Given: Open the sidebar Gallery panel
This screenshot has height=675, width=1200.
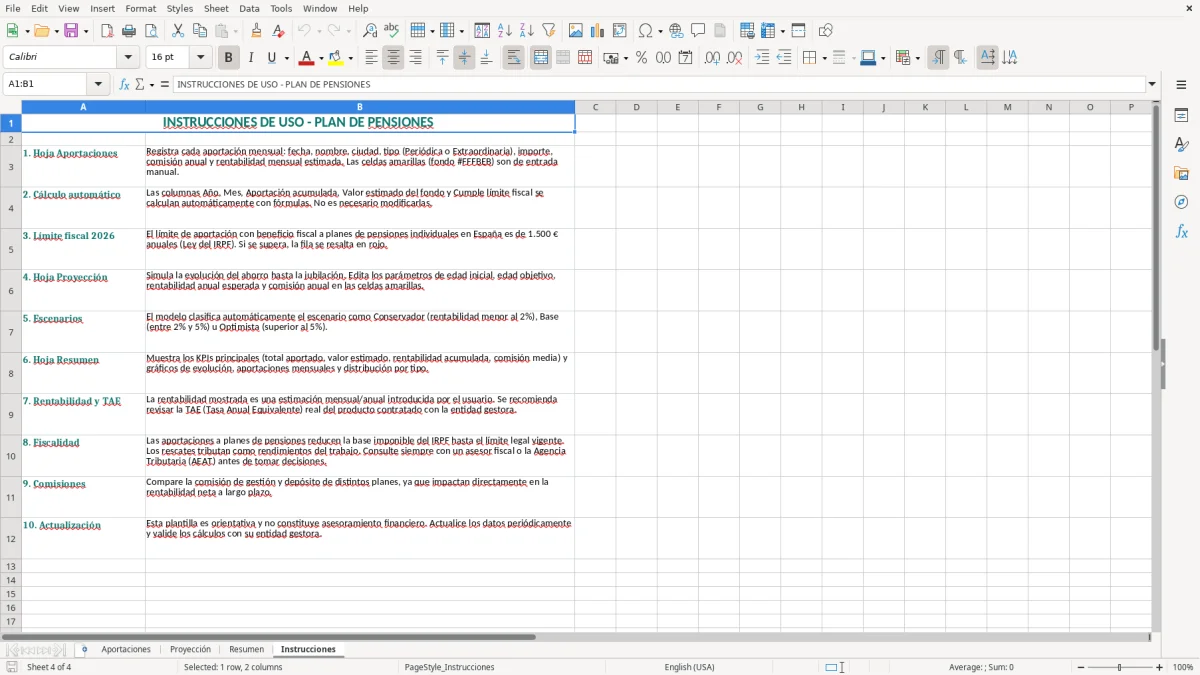Looking at the screenshot, I should tap(1181, 173).
